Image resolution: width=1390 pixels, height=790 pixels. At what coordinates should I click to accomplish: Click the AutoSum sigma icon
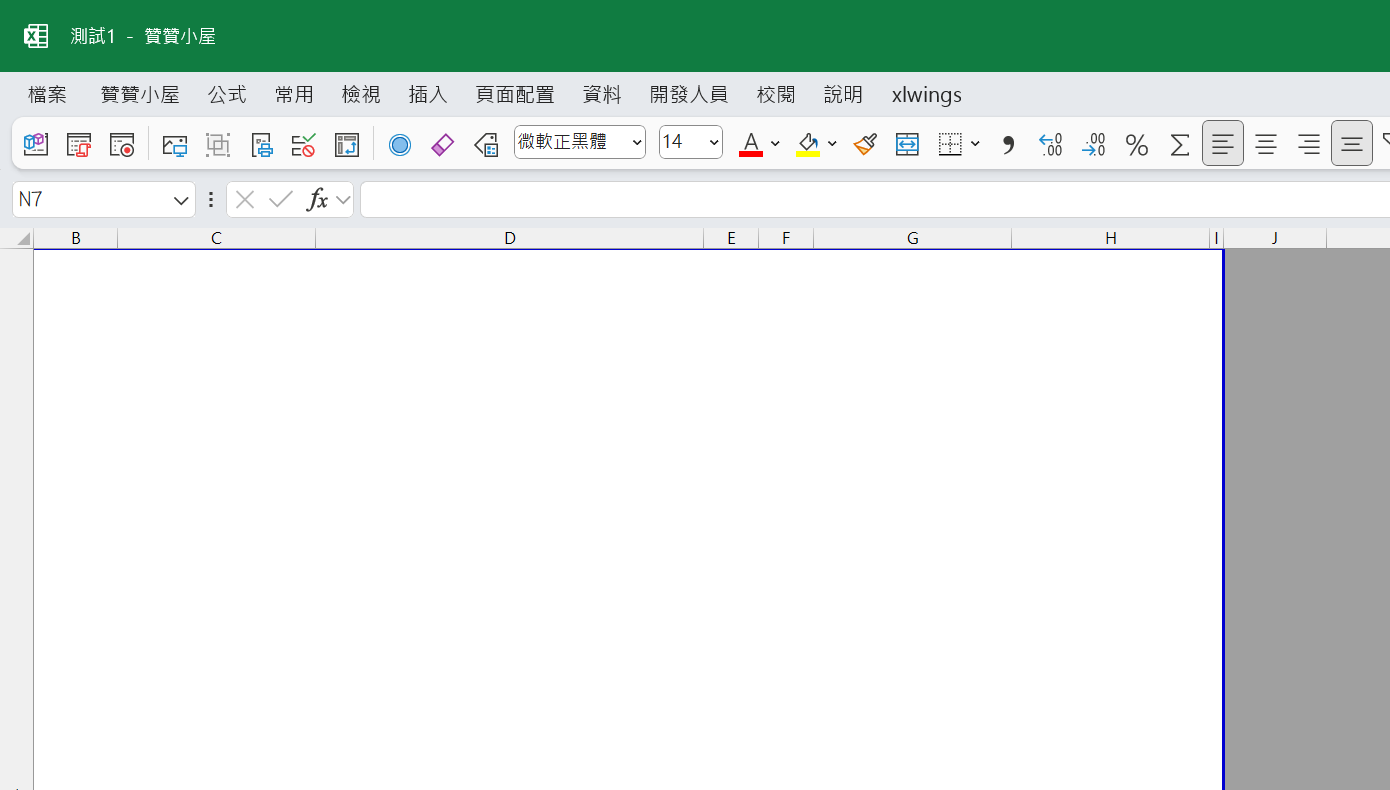(1180, 145)
